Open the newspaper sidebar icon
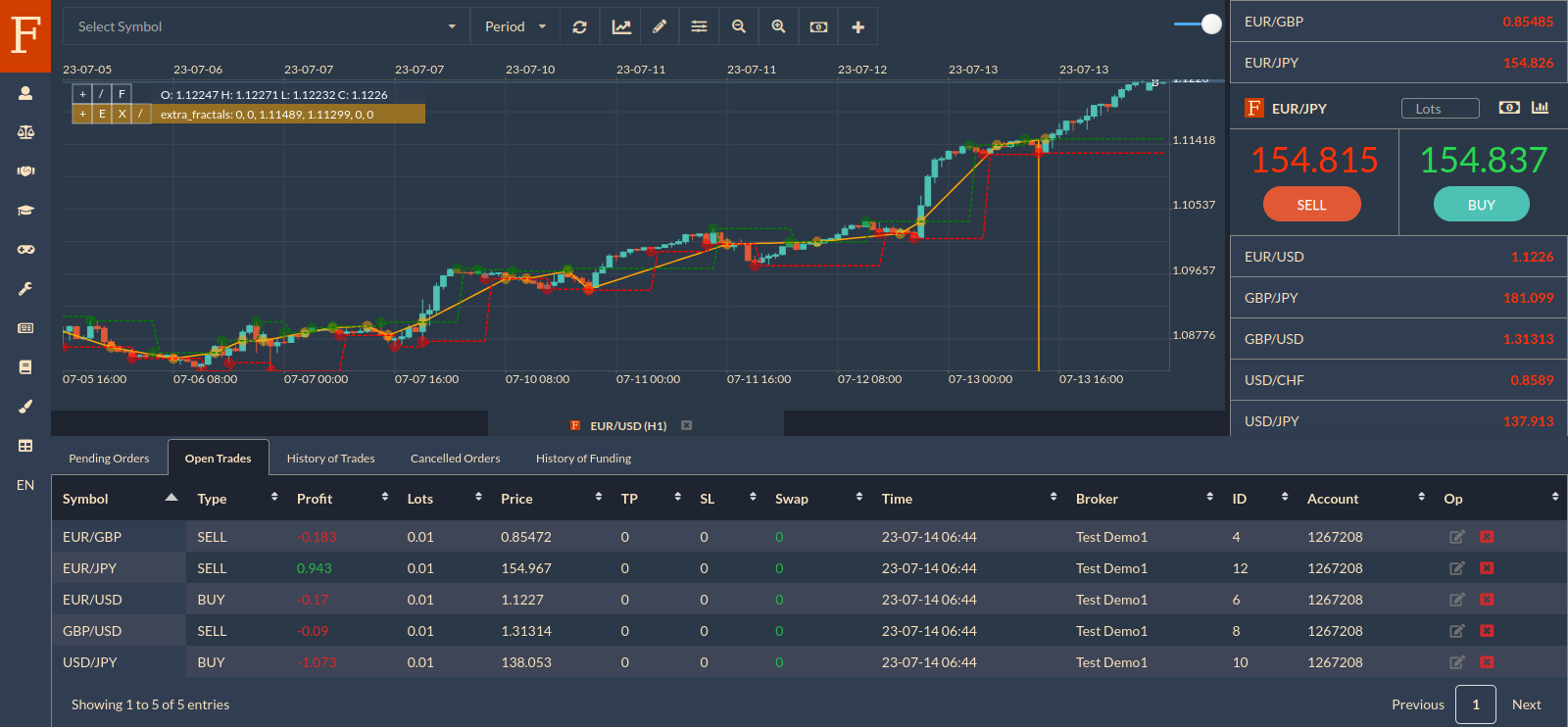The height and width of the screenshot is (727, 1568). pyautogui.click(x=25, y=328)
